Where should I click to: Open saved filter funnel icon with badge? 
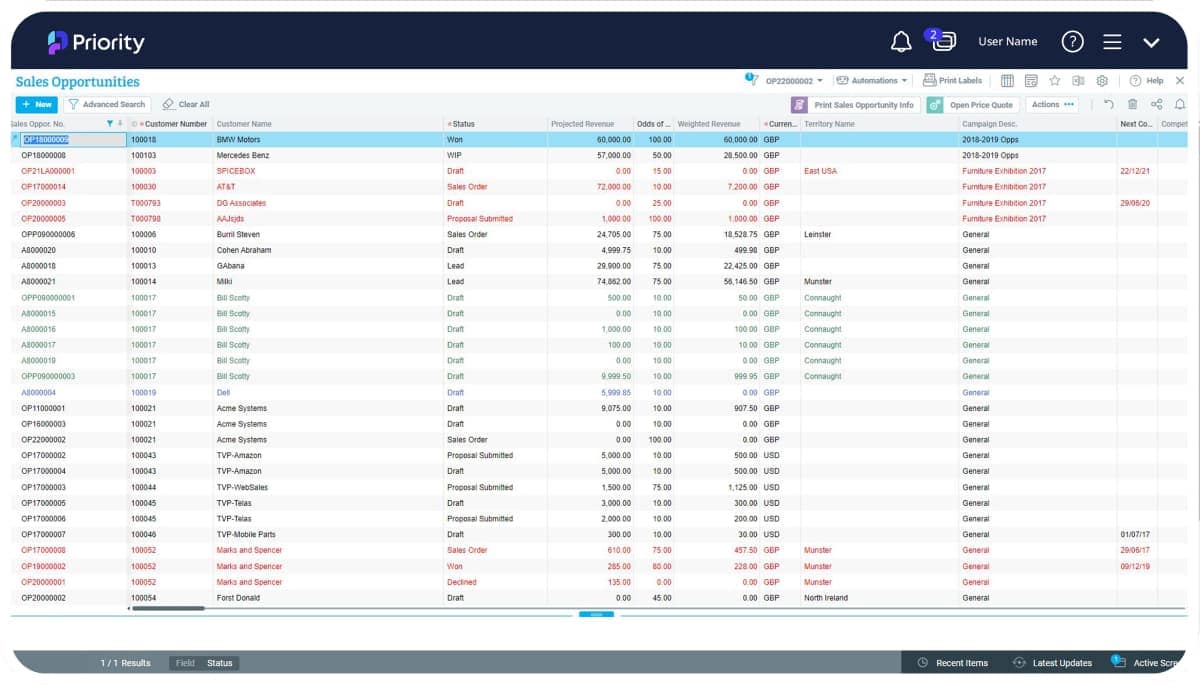(x=751, y=79)
